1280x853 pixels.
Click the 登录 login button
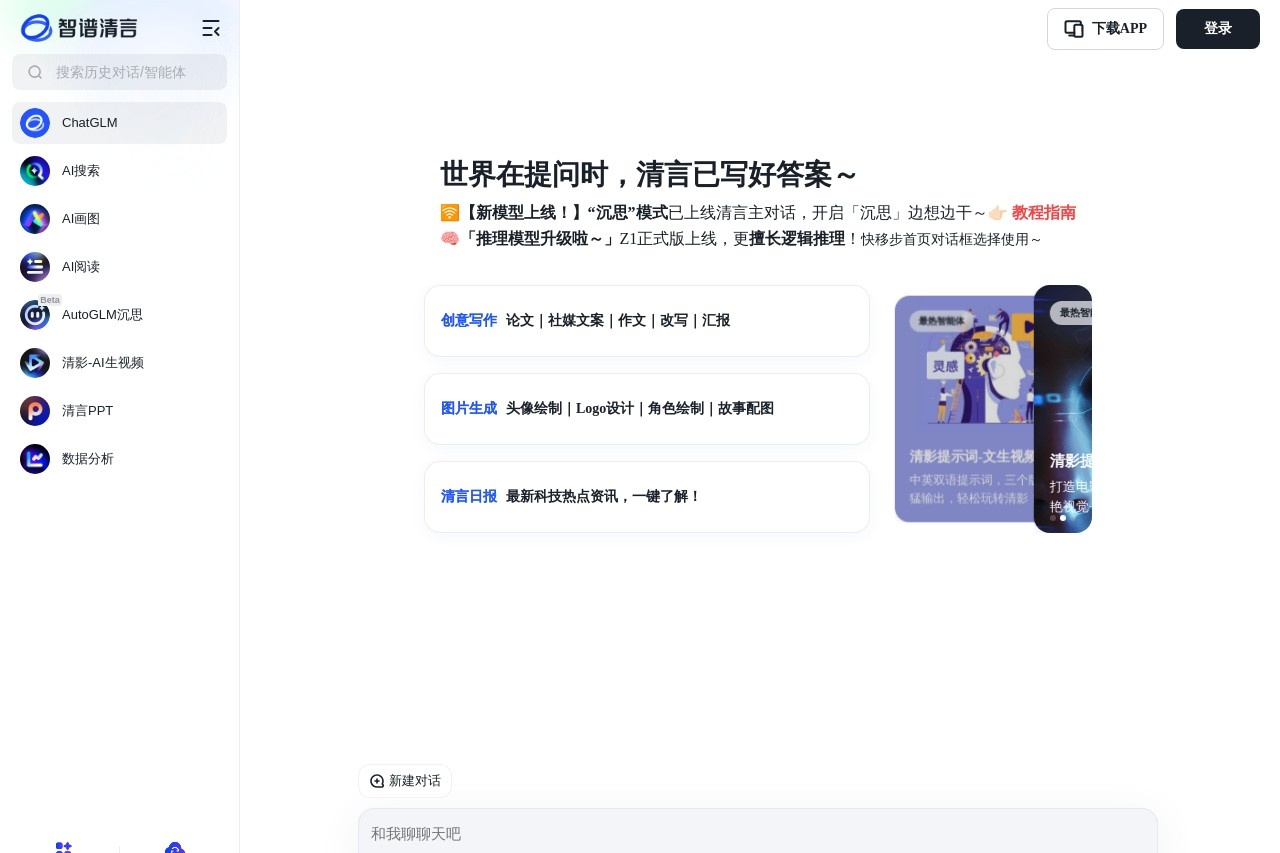pos(1218,29)
